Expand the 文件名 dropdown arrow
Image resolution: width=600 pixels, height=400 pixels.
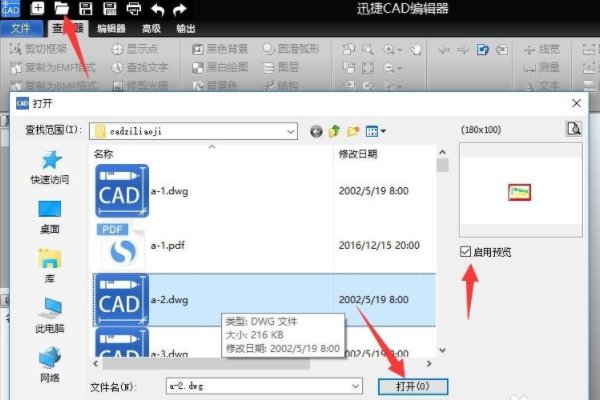pos(355,386)
